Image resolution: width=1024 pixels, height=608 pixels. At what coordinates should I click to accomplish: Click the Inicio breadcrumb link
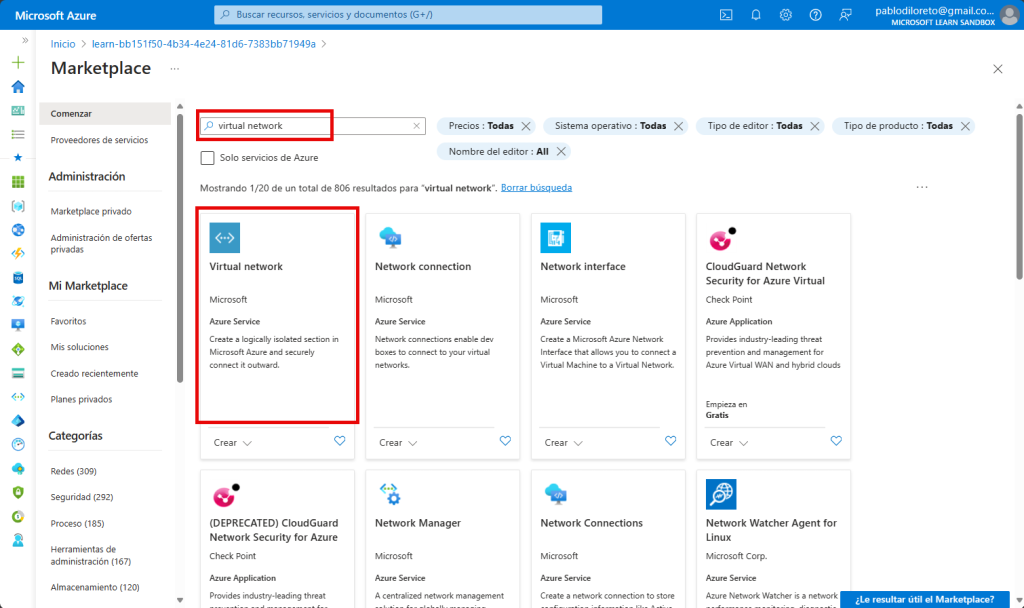click(x=63, y=44)
